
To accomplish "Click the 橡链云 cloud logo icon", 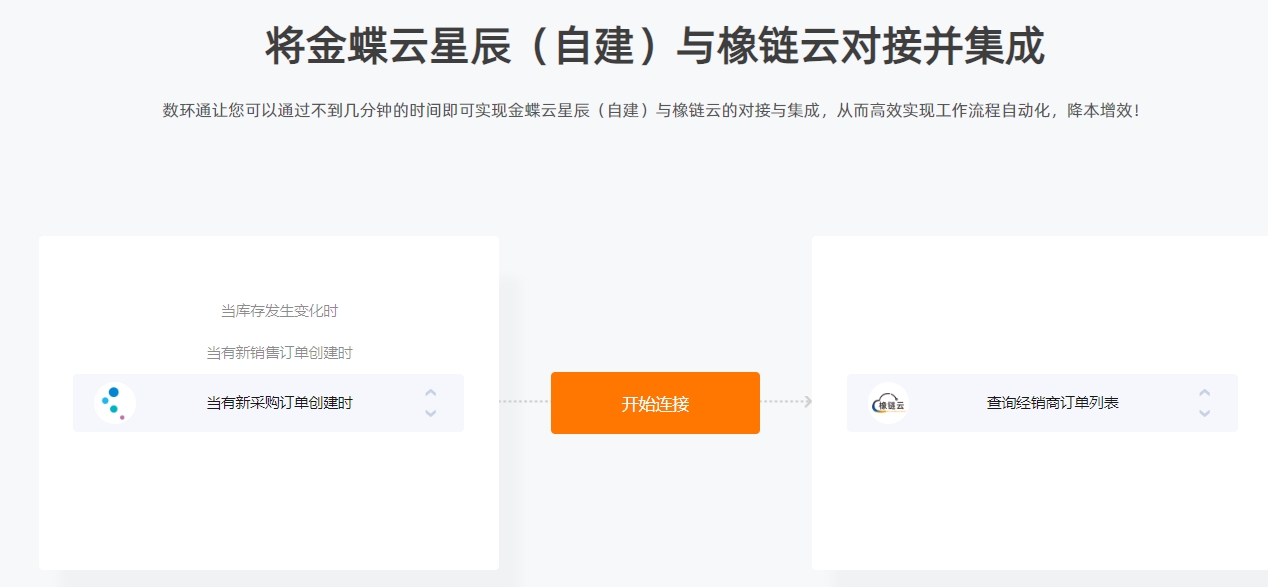I will [888, 403].
